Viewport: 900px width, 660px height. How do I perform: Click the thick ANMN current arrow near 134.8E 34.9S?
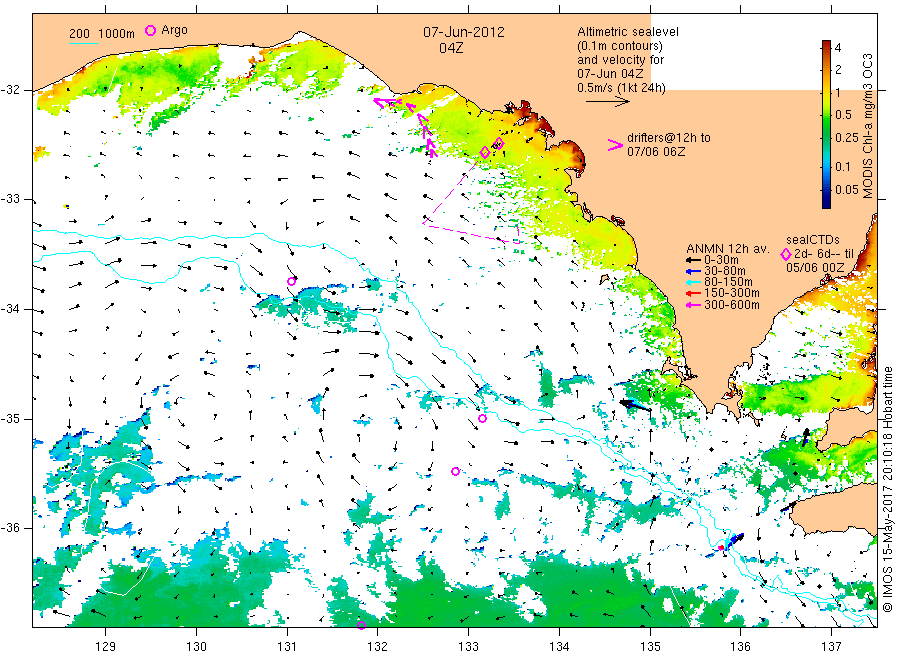(x=635, y=406)
